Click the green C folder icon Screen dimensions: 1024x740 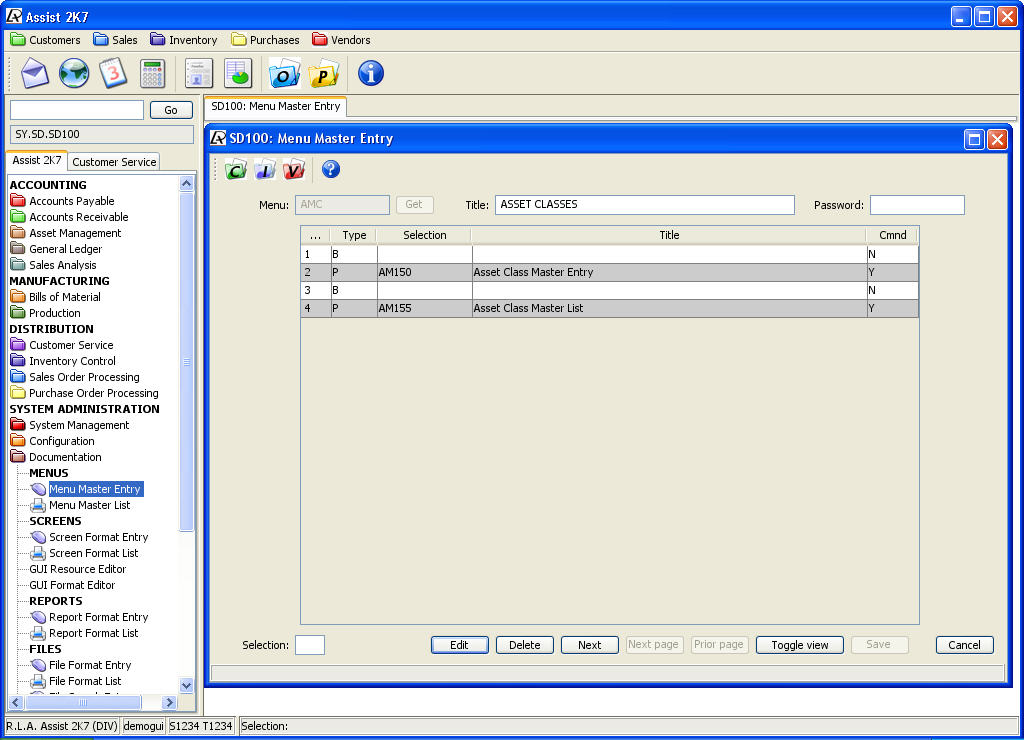pos(236,170)
